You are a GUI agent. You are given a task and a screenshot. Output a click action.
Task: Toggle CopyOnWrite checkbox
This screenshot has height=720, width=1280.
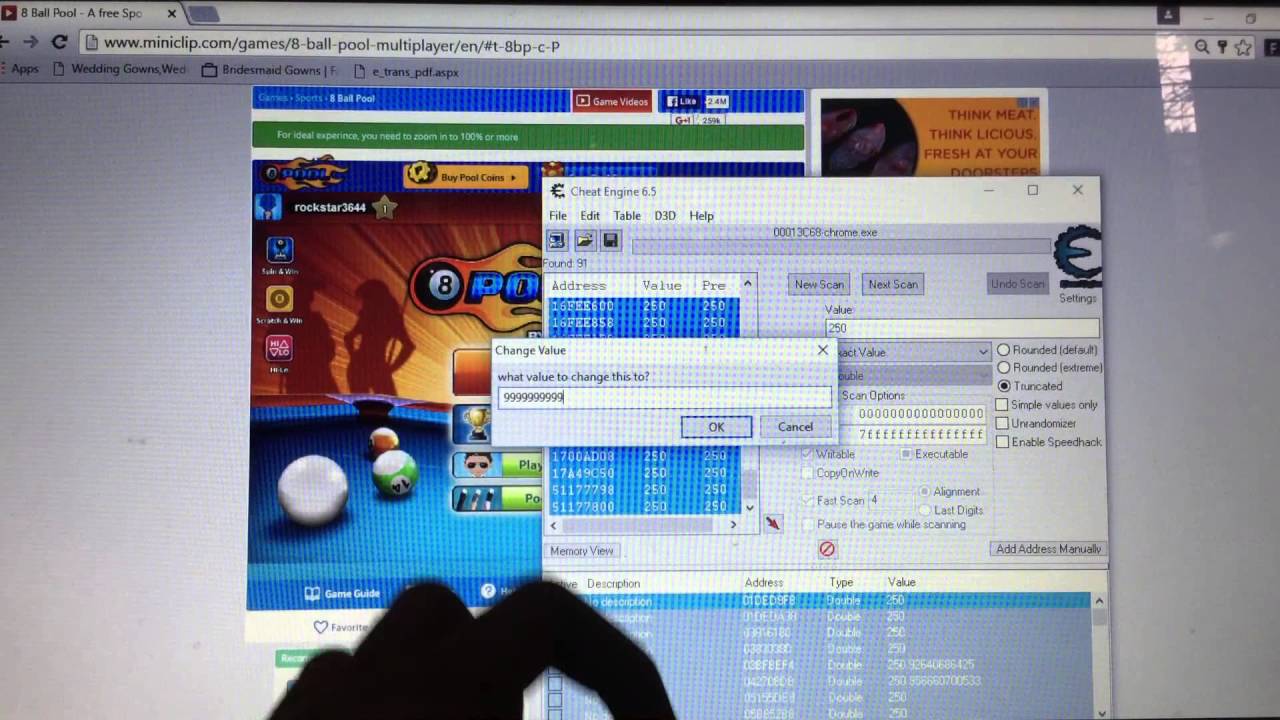pos(808,473)
